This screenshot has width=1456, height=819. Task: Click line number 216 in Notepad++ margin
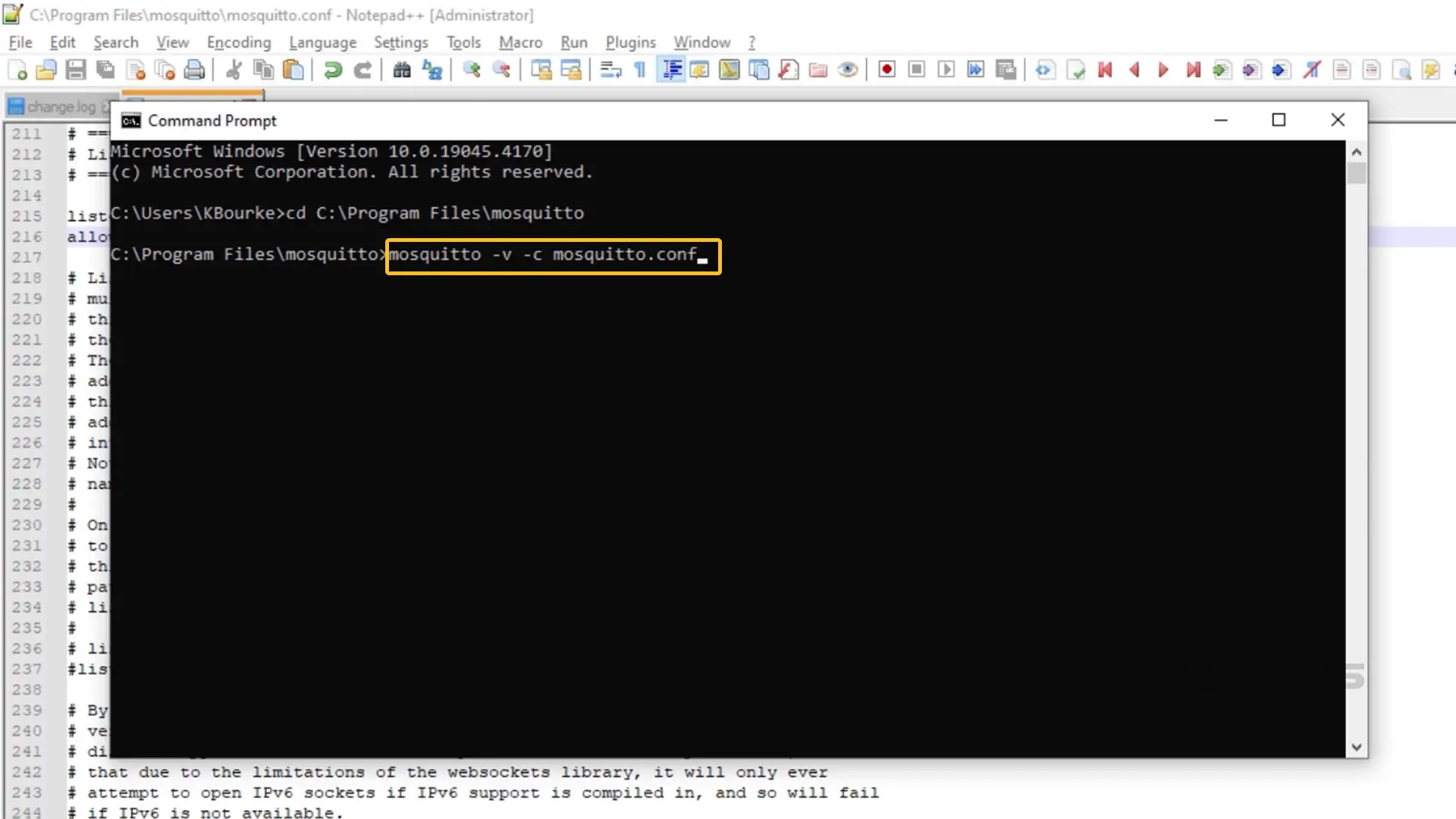click(x=27, y=237)
